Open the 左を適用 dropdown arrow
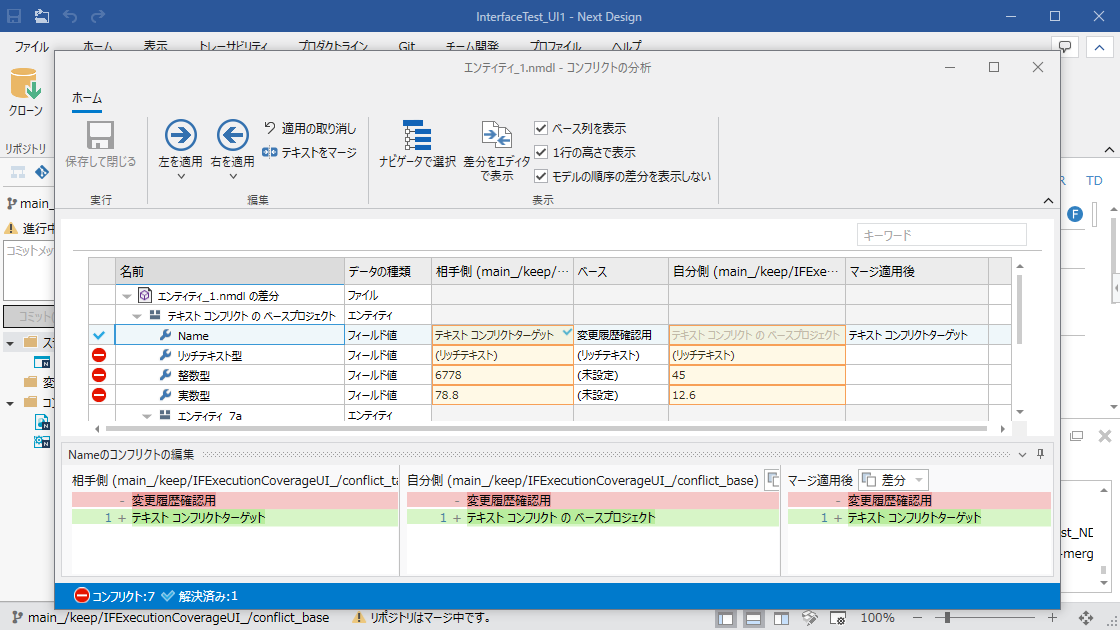This screenshot has height=630, width=1120. click(180, 177)
